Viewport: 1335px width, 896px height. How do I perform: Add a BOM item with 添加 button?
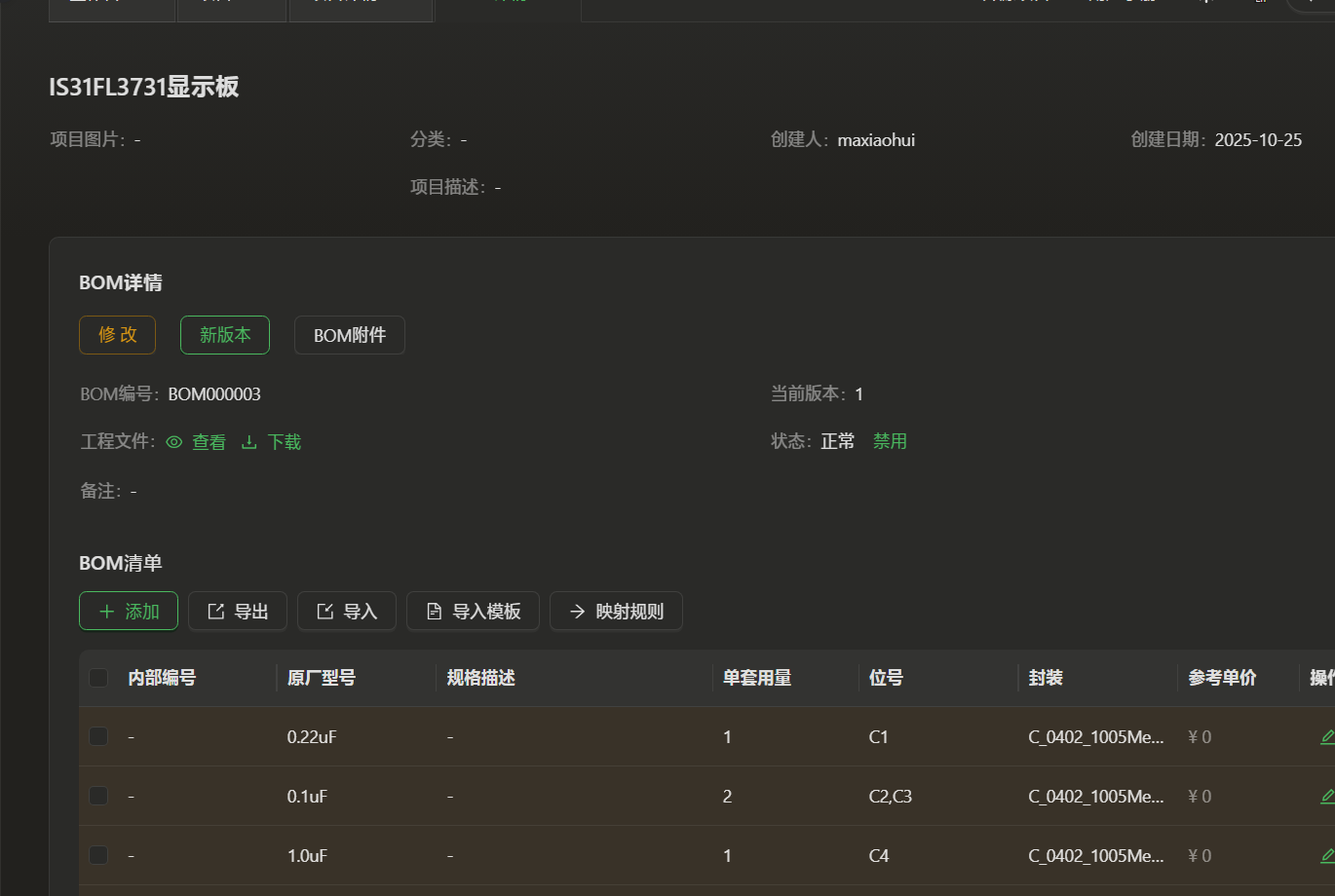pyautogui.click(x=129, y=612)
